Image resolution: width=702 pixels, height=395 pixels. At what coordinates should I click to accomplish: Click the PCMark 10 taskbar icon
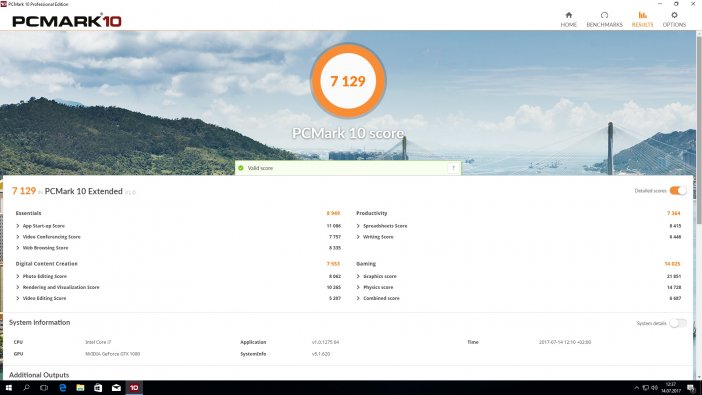pyautogui.click(x=134, y=388)
